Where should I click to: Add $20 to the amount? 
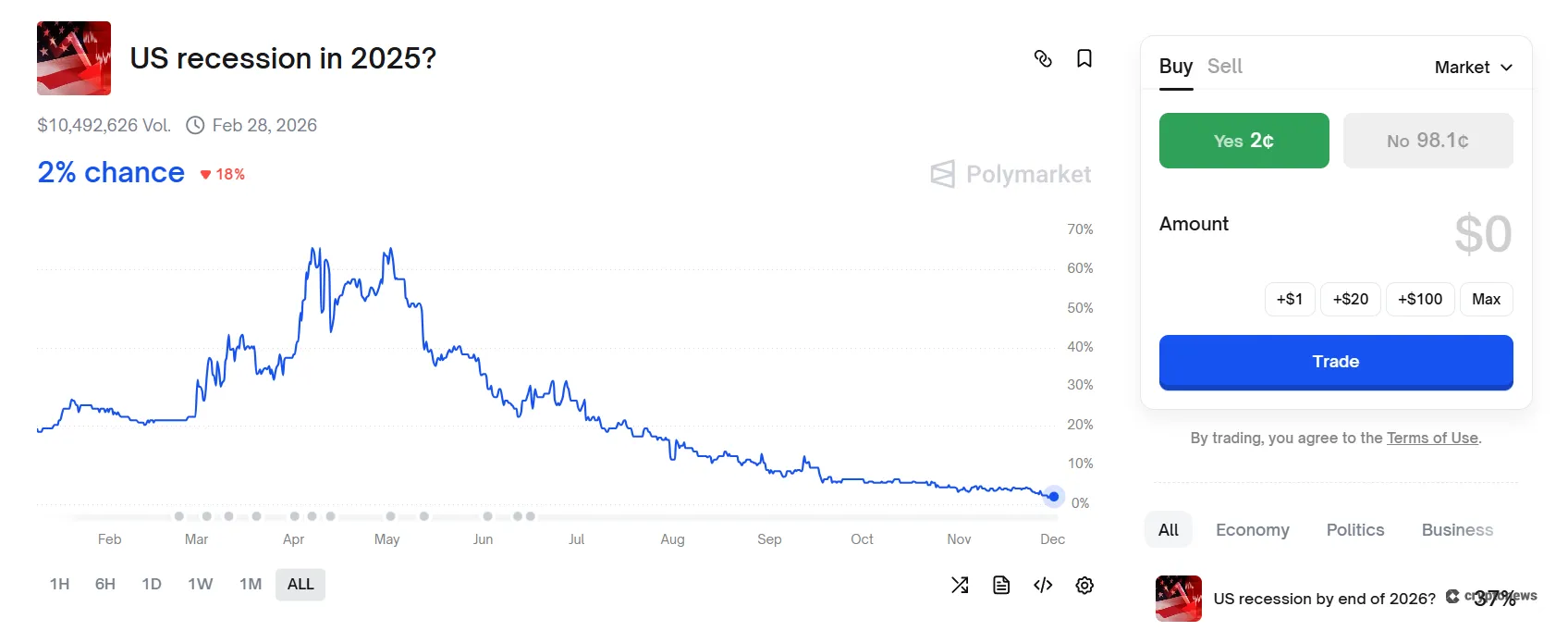pyautogui.click(x=1350, y=299)
